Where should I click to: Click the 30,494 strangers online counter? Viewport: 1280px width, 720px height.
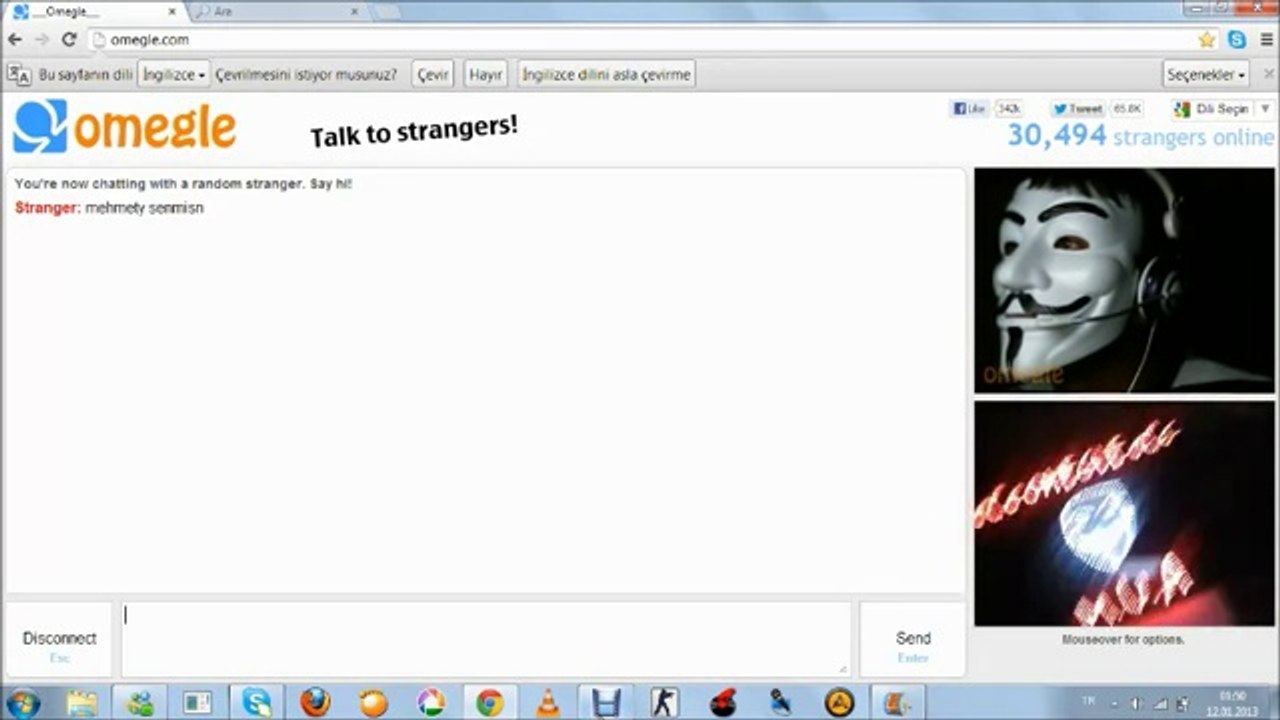point(1141,136)
